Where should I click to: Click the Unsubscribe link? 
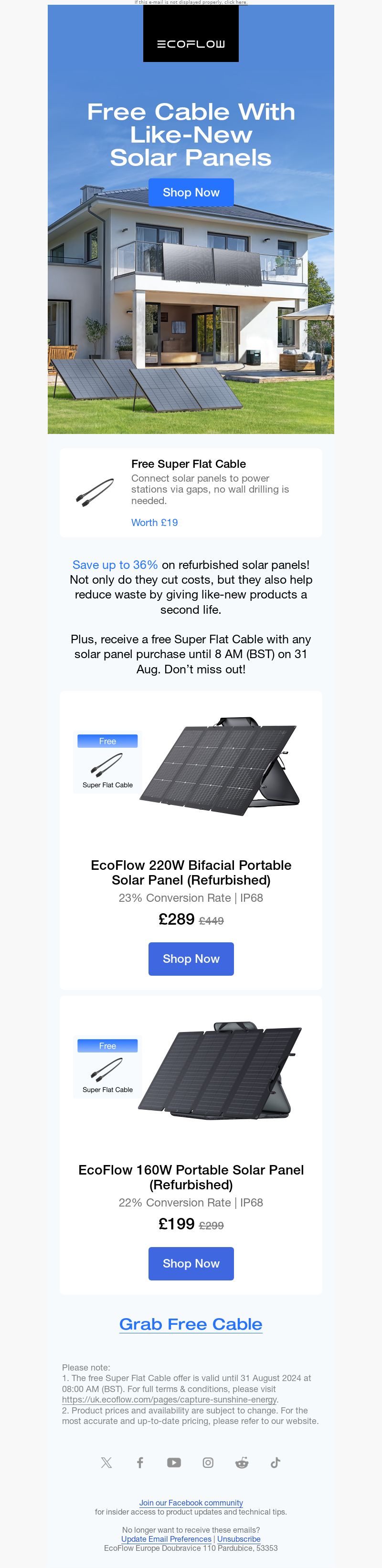(x=239, y=1539)
